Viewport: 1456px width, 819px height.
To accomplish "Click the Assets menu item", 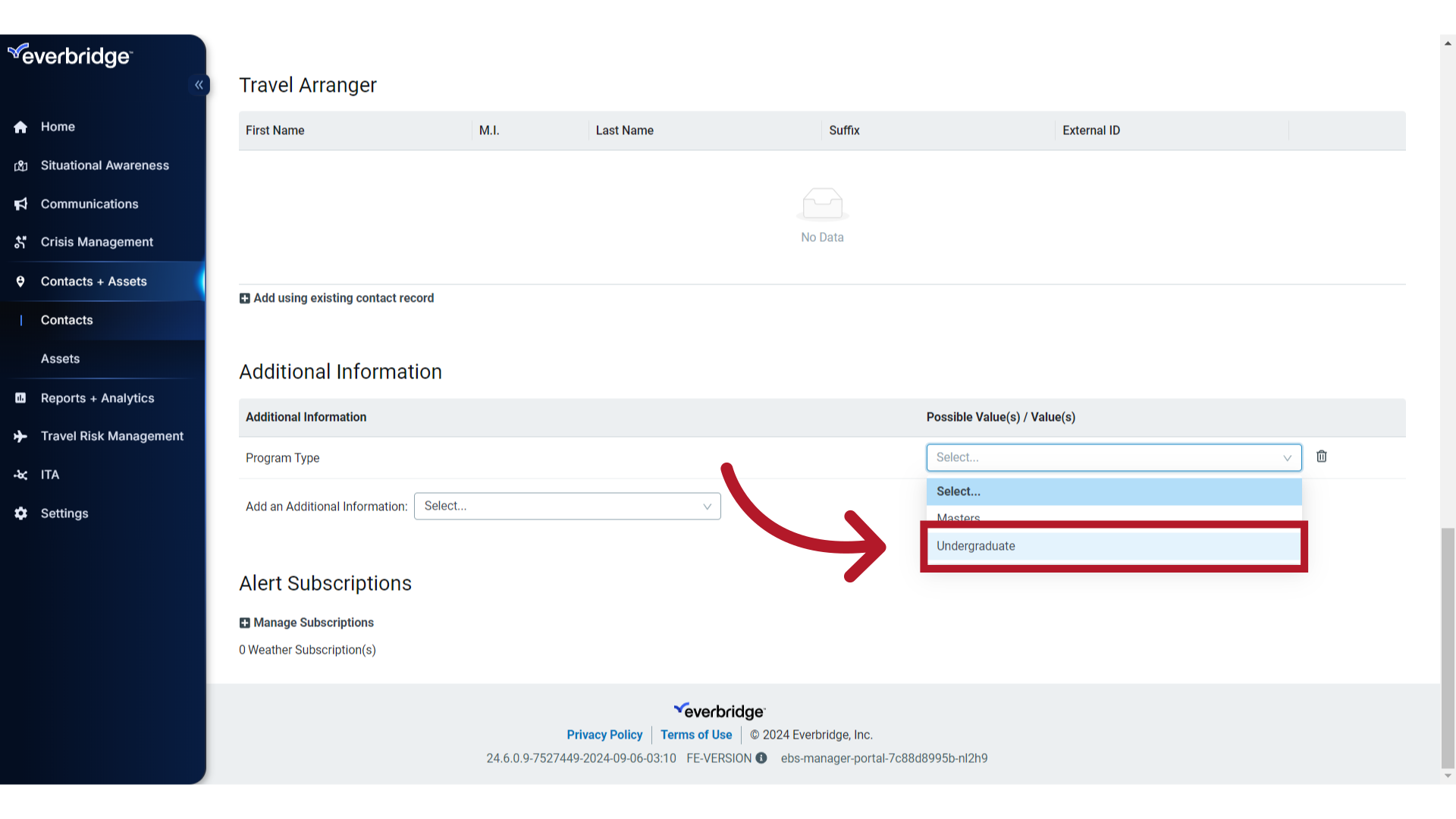I will point(60,358).
